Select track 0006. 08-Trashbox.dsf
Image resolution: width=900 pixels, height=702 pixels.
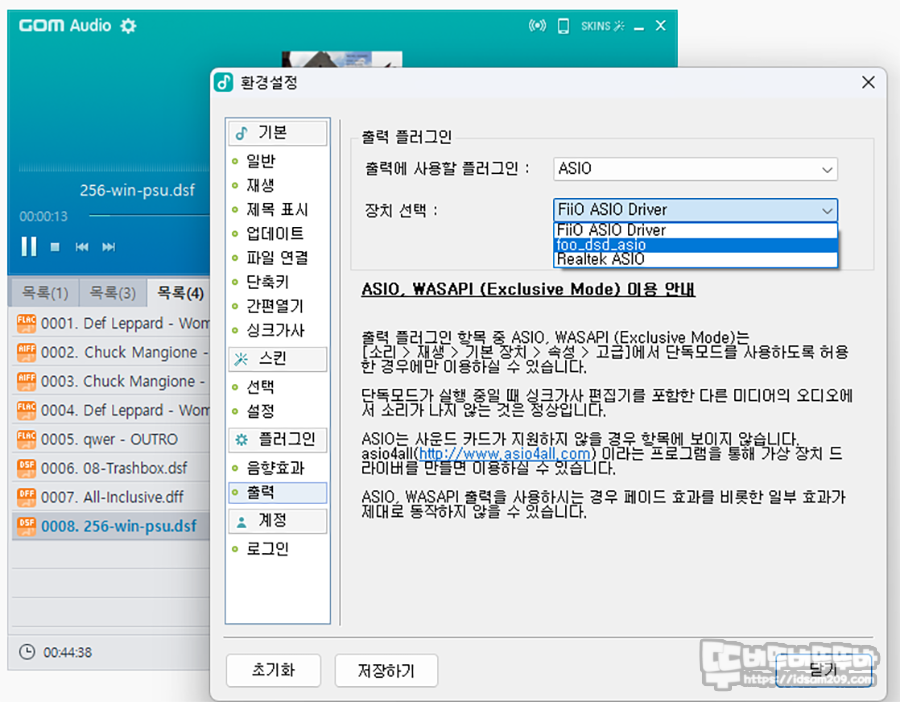click(111, 468)
